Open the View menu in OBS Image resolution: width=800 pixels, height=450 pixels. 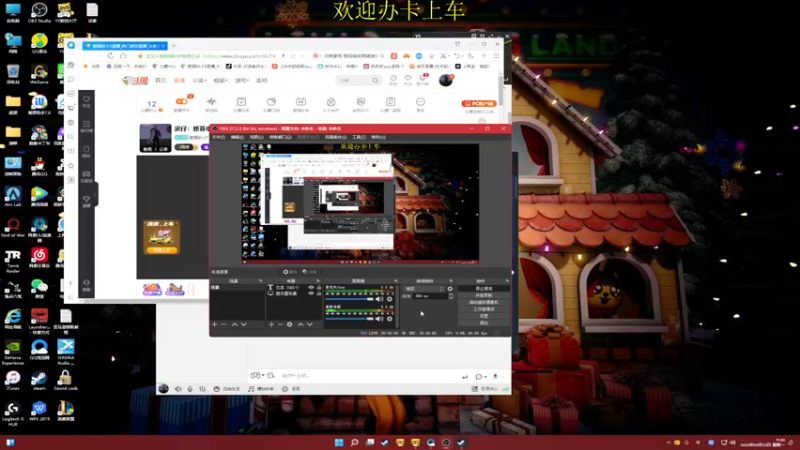coord(257,137)
